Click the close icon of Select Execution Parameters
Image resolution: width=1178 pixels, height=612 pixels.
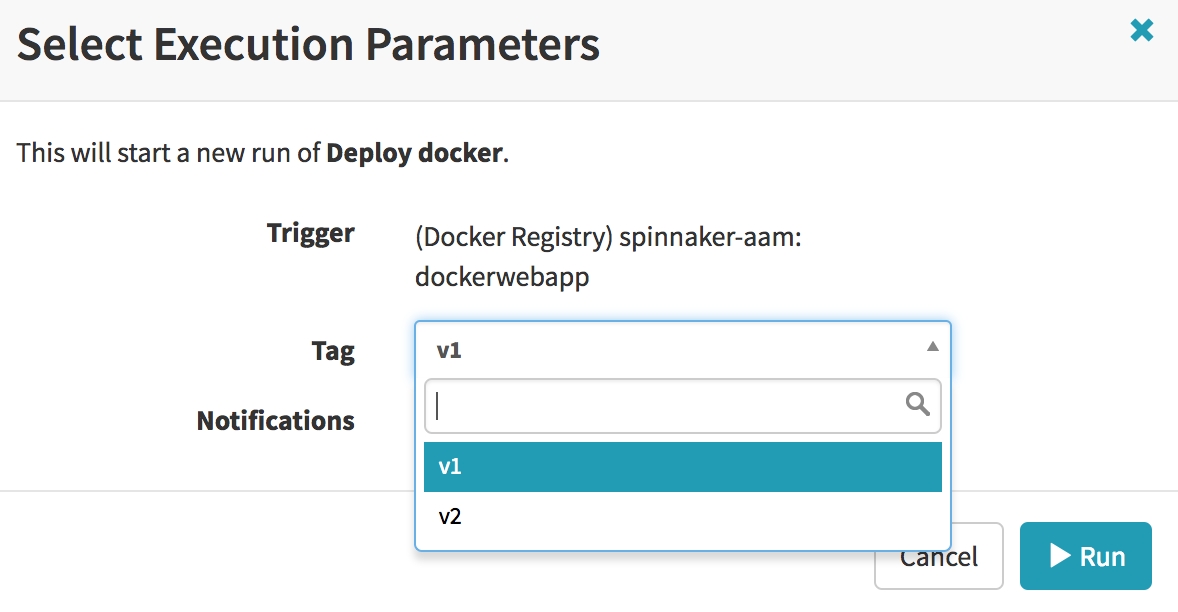(x=1141, y=30)
